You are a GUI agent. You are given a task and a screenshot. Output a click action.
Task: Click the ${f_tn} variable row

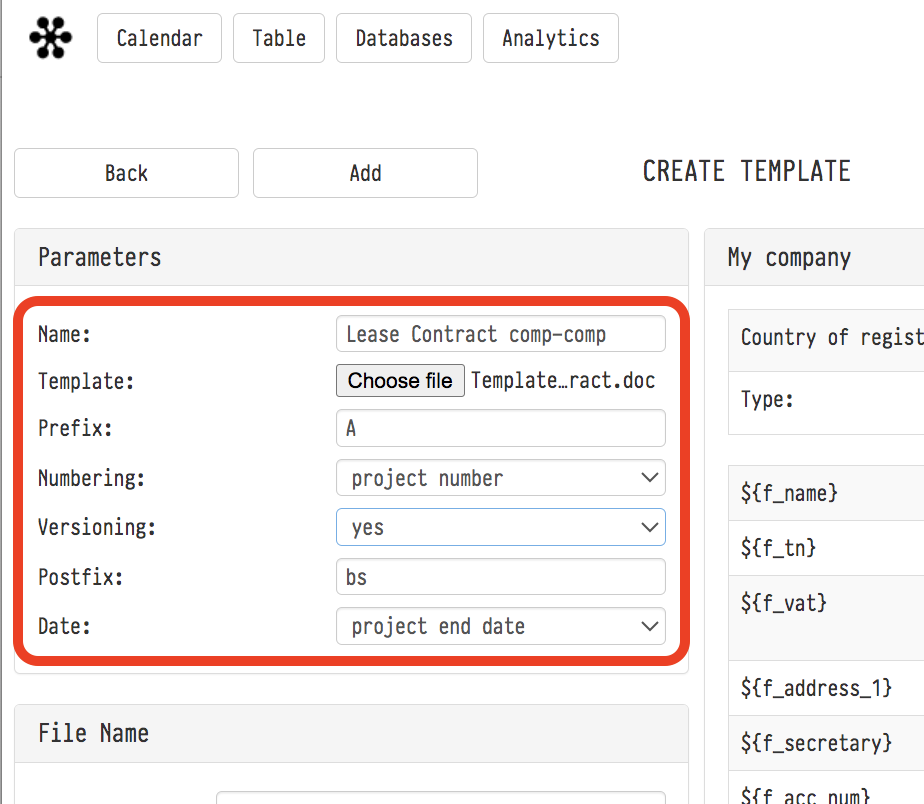[778, 548]
